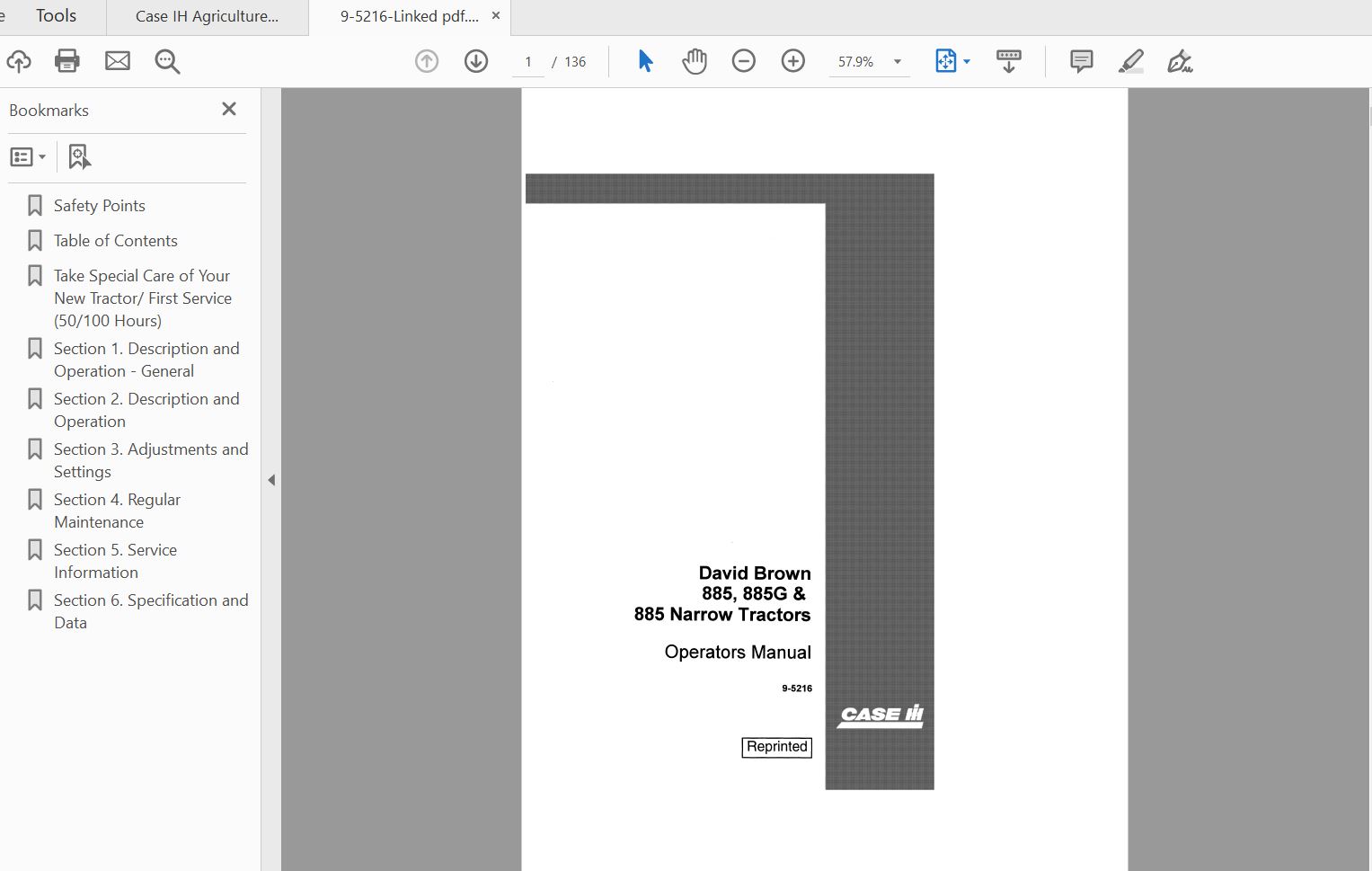Open Section 3 Adjustments and Settings bookmark
1372x871 pixels.
[151, 460]
